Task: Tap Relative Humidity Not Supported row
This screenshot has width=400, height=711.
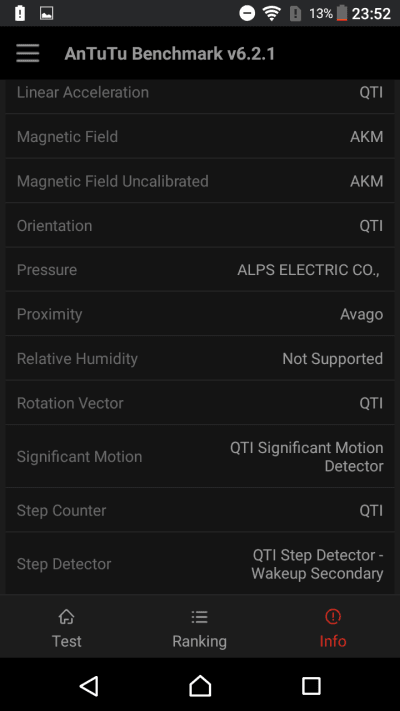Action: (x=200, y=359)
